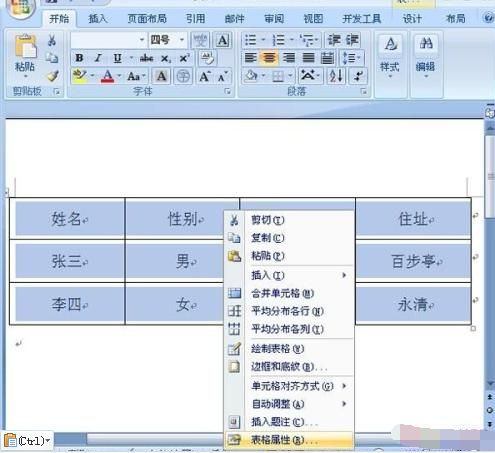Screen dimensions: 495x453
Task: Switch to the 开发工具 ribbon tab
Action: 362,19
